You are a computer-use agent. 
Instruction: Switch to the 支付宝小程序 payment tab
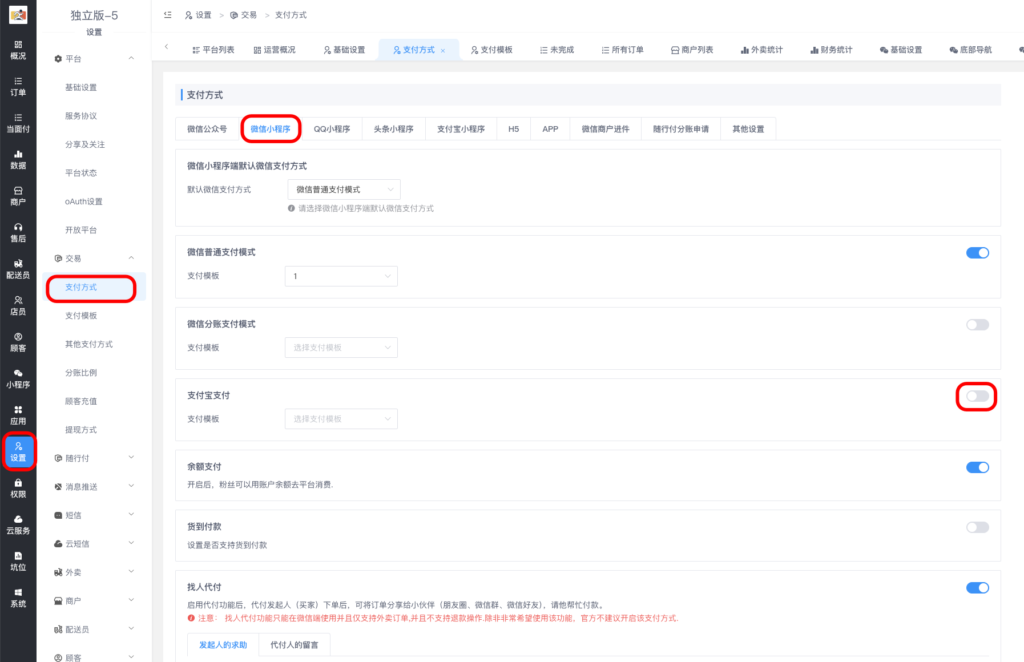(461, 128)
